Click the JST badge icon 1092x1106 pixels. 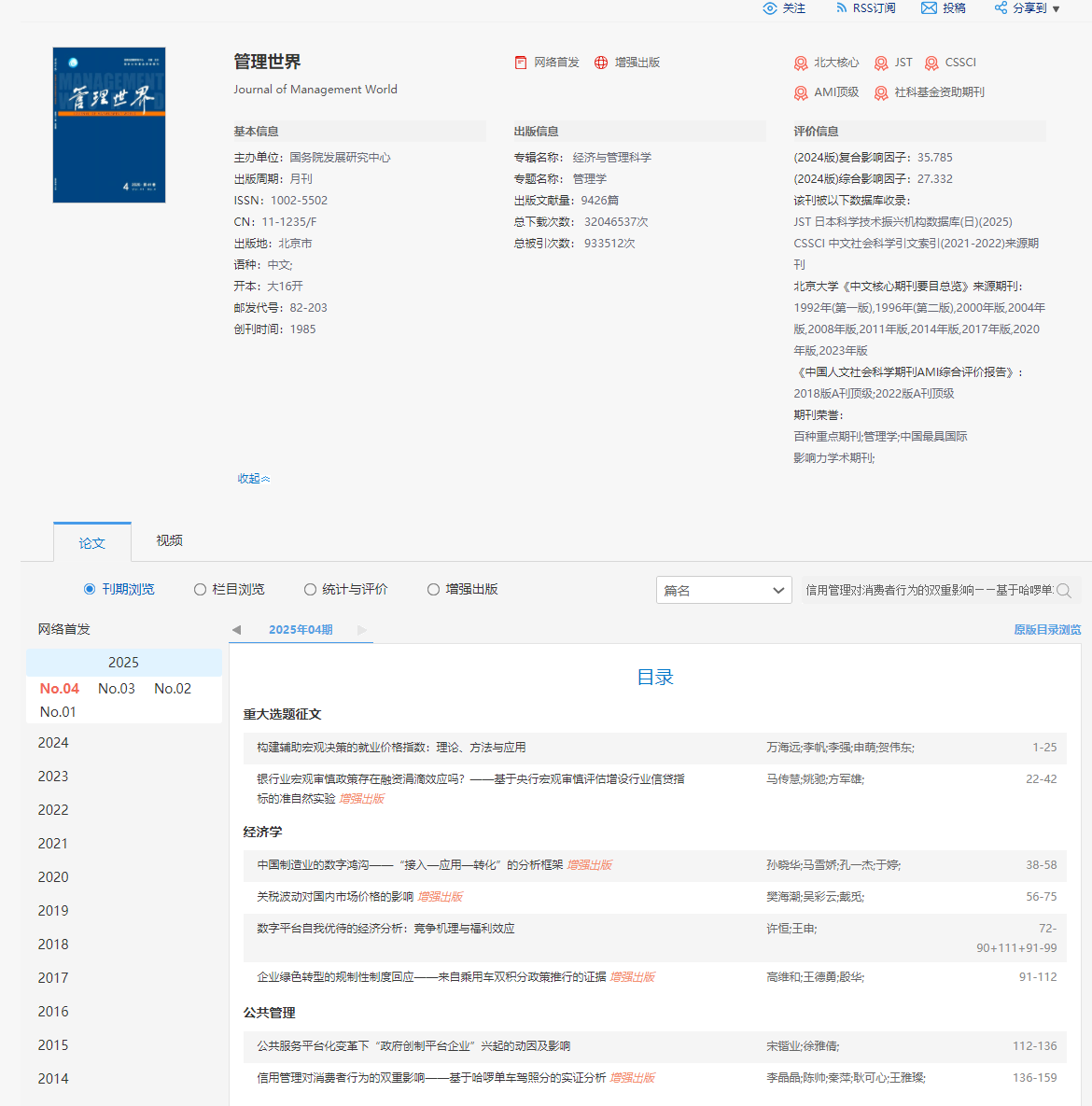[881, 63]
